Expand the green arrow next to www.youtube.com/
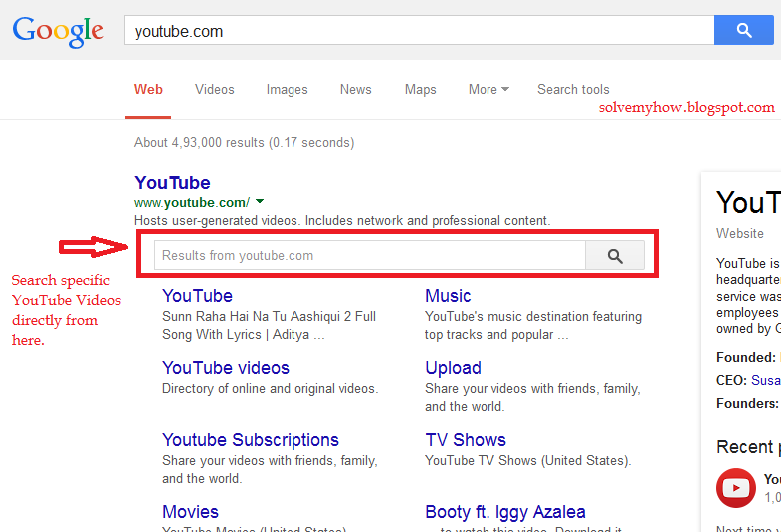782x532 pixels. click(x=260, y=201)
